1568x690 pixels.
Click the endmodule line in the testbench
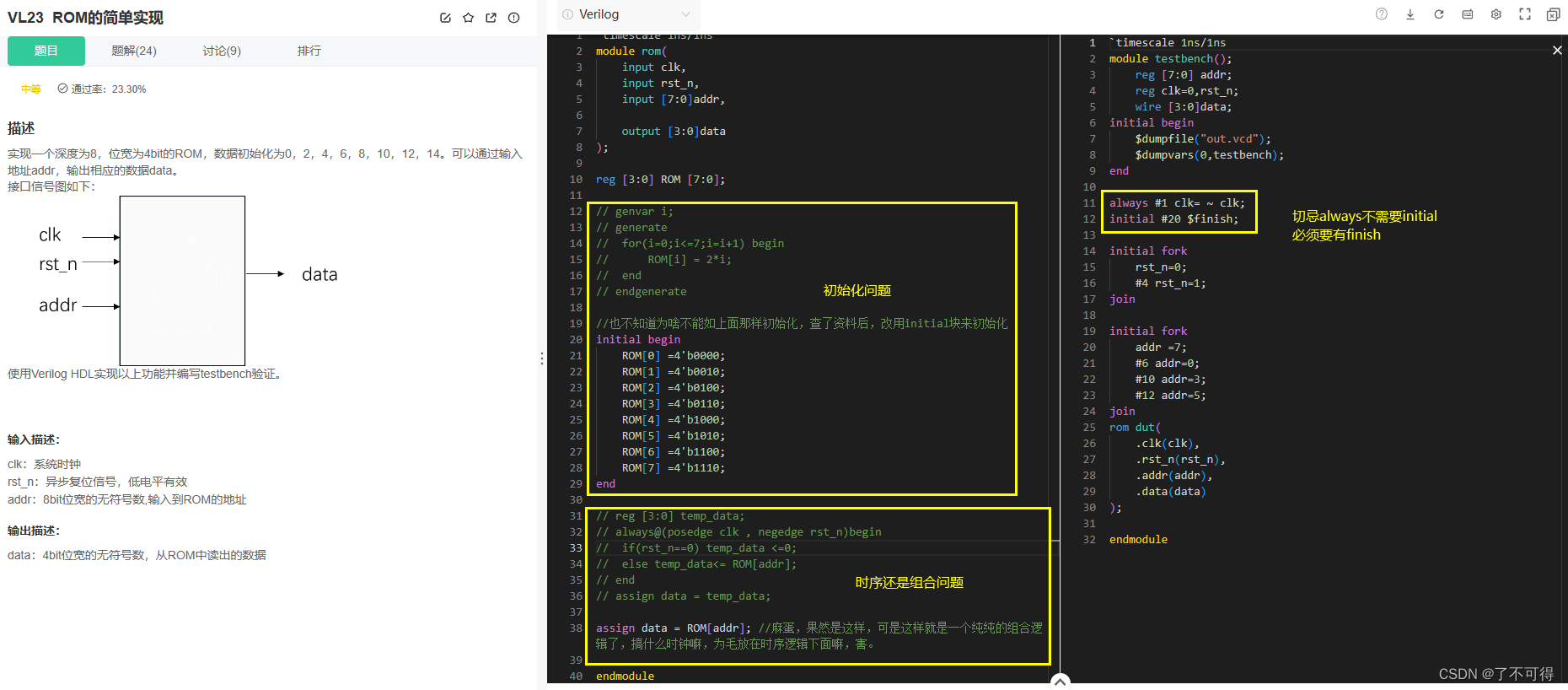click(x=1138, y=540)
